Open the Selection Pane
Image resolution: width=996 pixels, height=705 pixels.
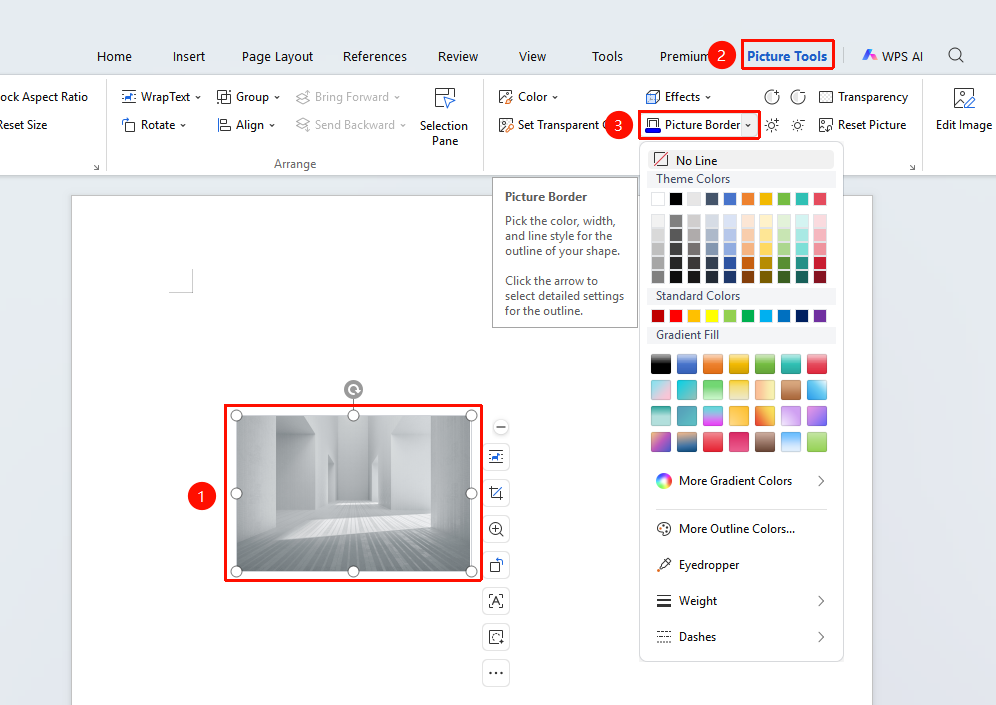(x=444, y=117)
